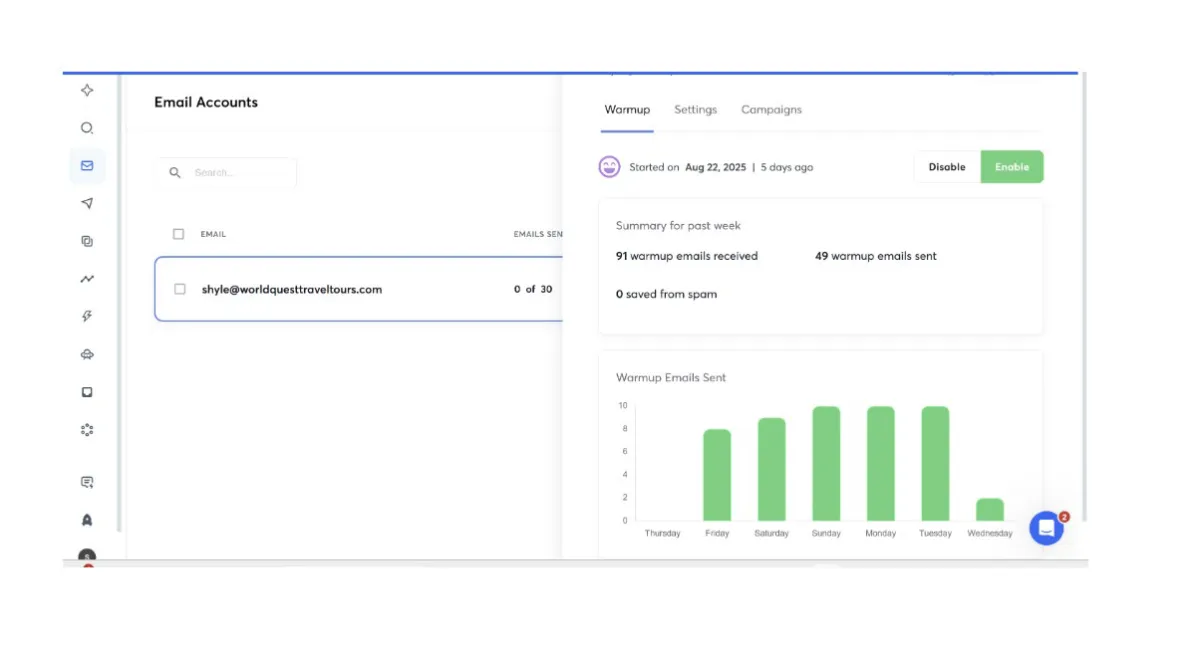Click the Analytics trend line sidebar icon
This screenshot has height=657, width=1200.
[x=87, y=279]
